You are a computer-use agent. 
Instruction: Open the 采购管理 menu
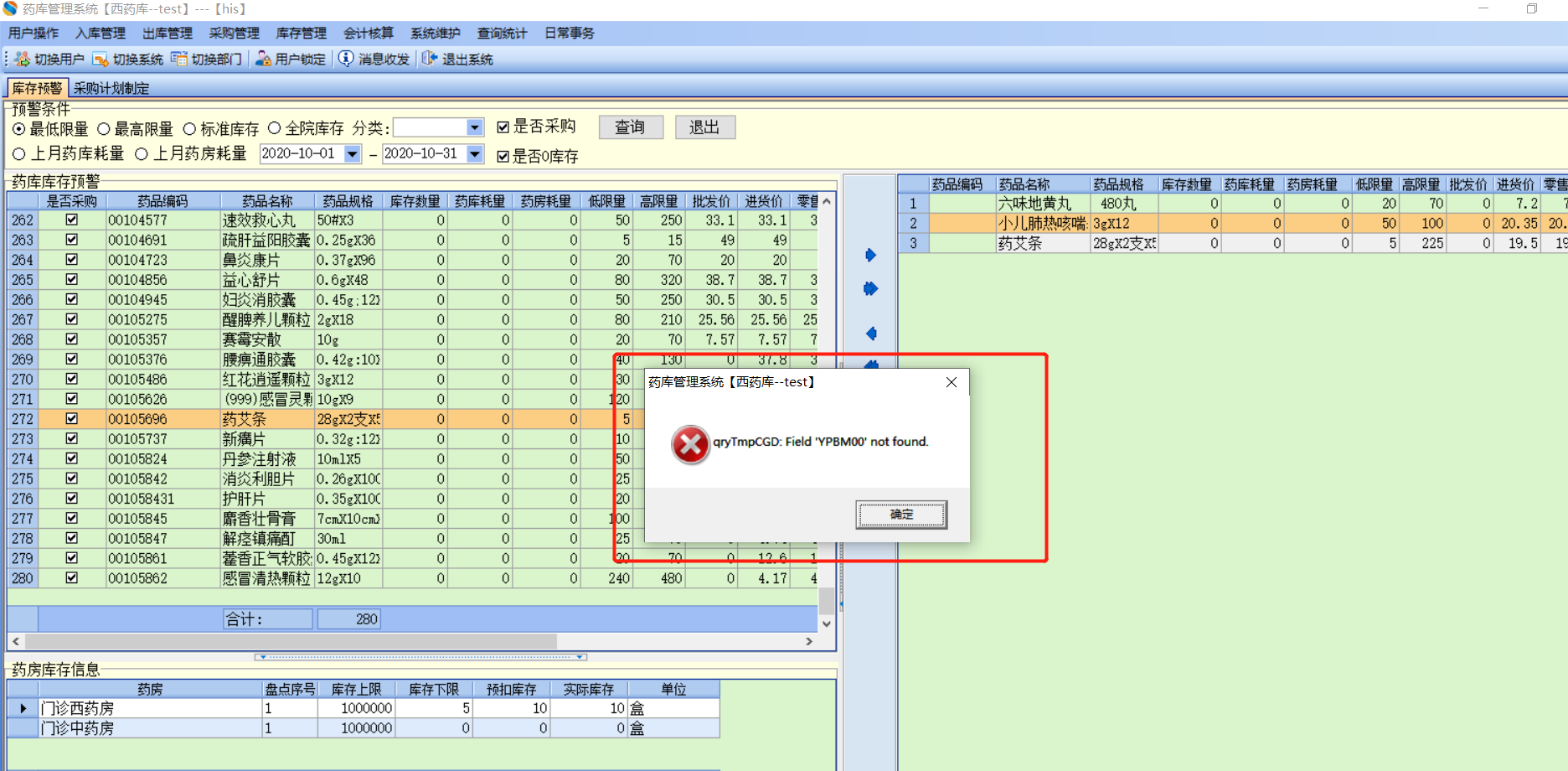235,34
